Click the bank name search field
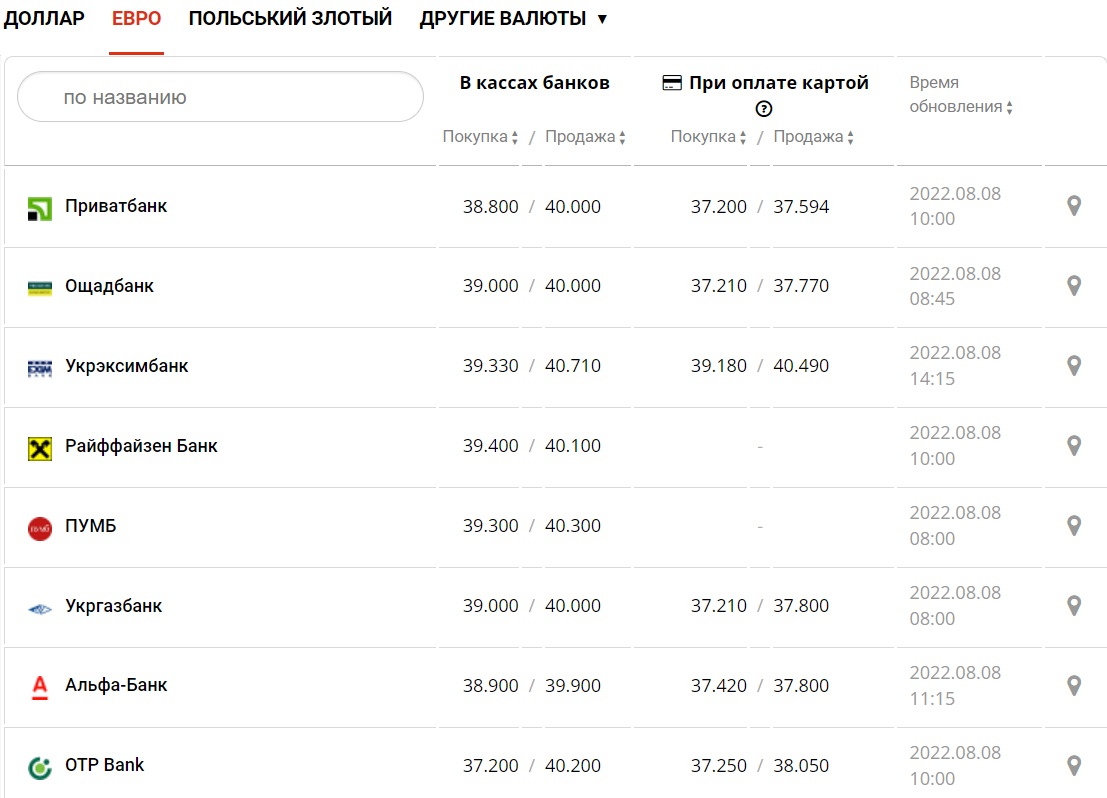Viewport: 1107px width, 798px height. [220, 97]
